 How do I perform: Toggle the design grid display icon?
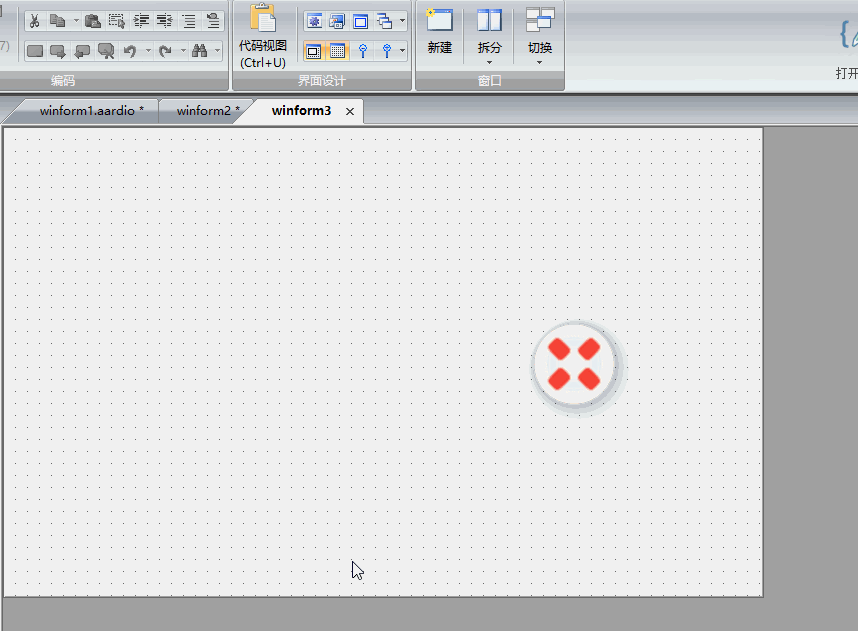(x=338, y=51)
